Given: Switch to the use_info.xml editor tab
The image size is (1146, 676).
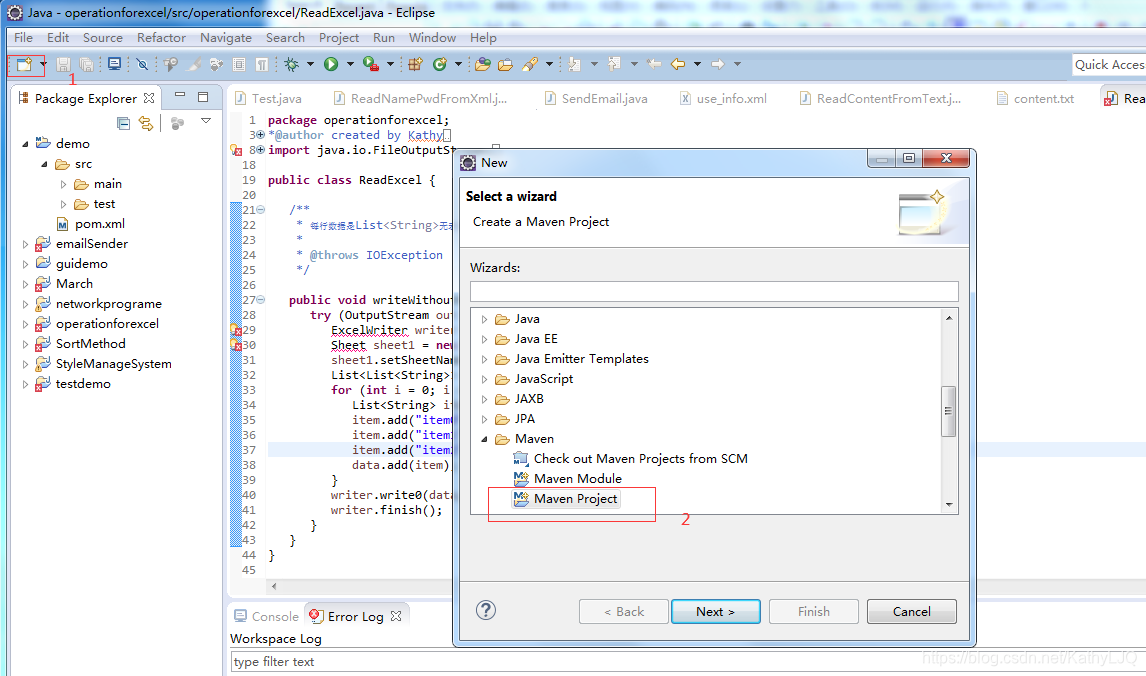Looking at the screenshot, I should [x=723, y=99].
